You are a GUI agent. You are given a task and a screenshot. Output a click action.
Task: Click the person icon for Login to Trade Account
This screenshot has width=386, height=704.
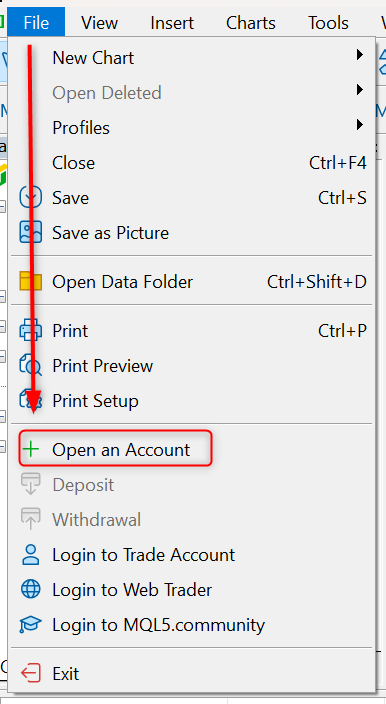point(31,554)
